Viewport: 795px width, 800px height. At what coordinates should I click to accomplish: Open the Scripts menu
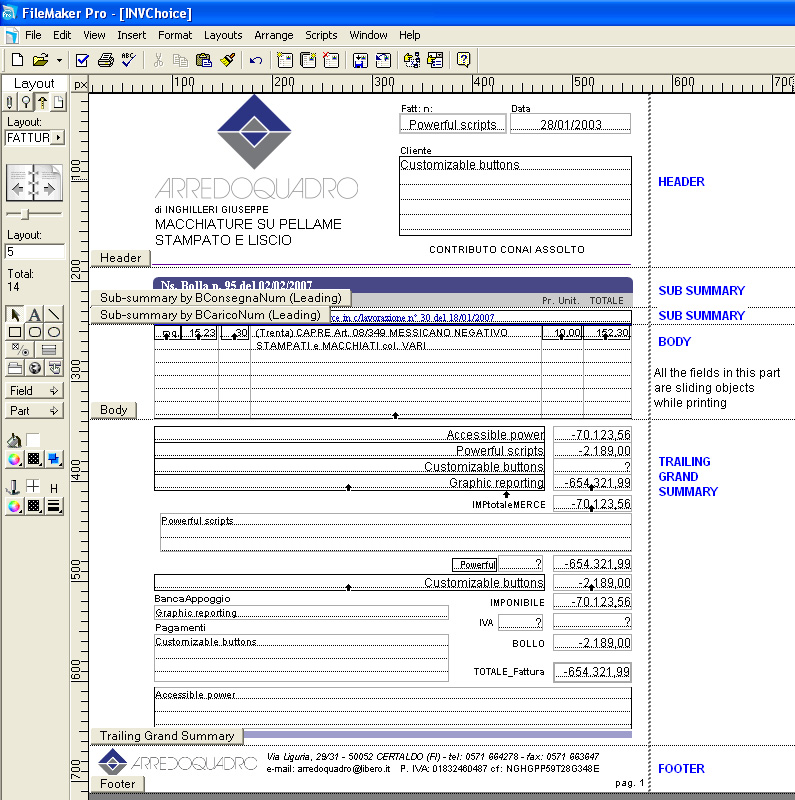click(x=321, y=35)
